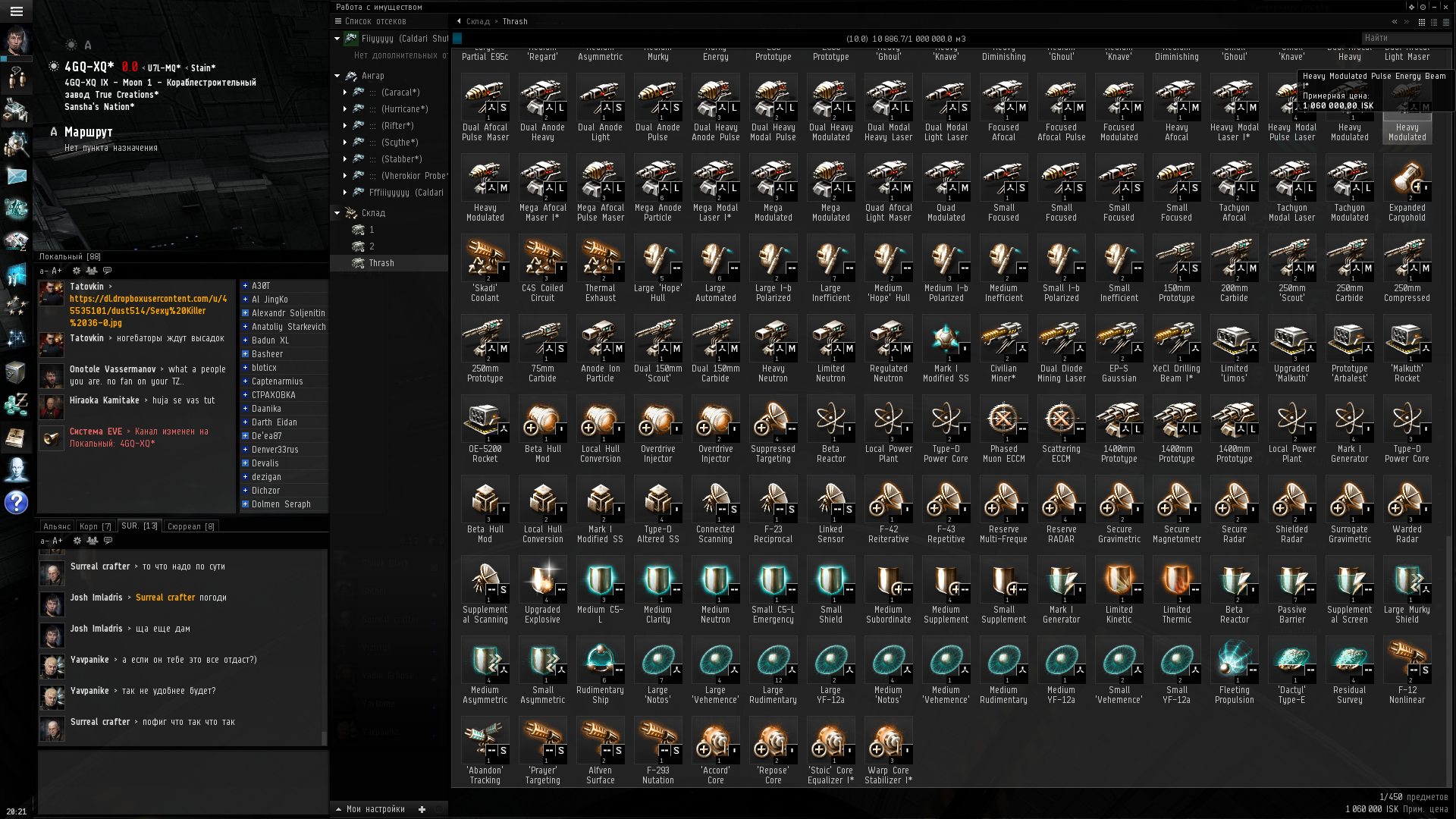Select the Thrash container in tree

pyautogui.click(x=388, y=263)
